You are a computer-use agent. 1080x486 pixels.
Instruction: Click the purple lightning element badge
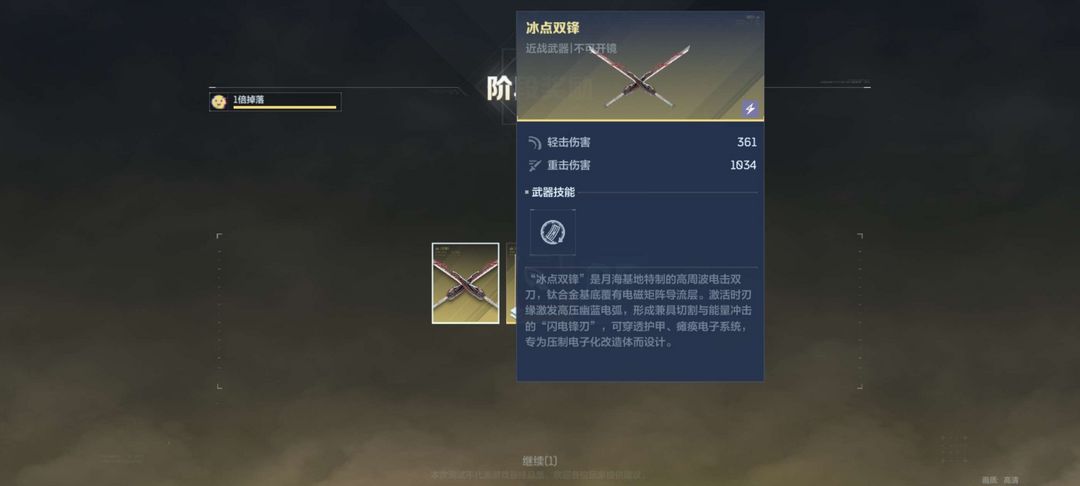(x=750, y=109)
